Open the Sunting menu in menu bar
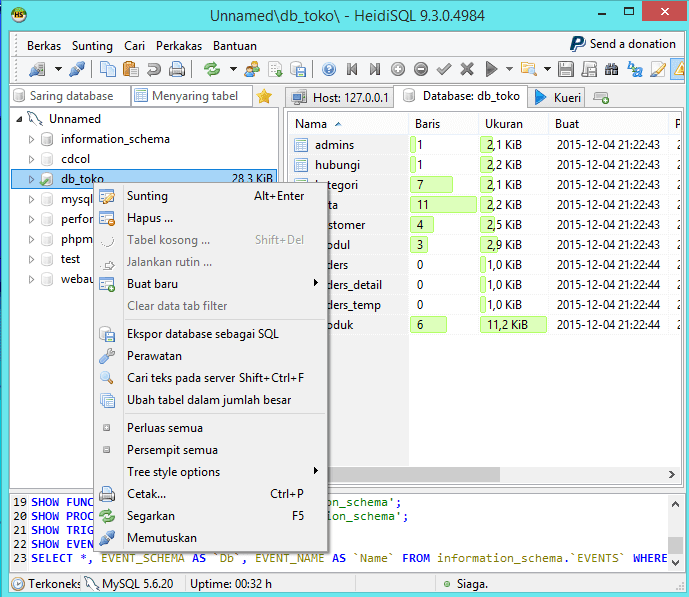Screen dimensions: 689x597 tap(92, 46)
